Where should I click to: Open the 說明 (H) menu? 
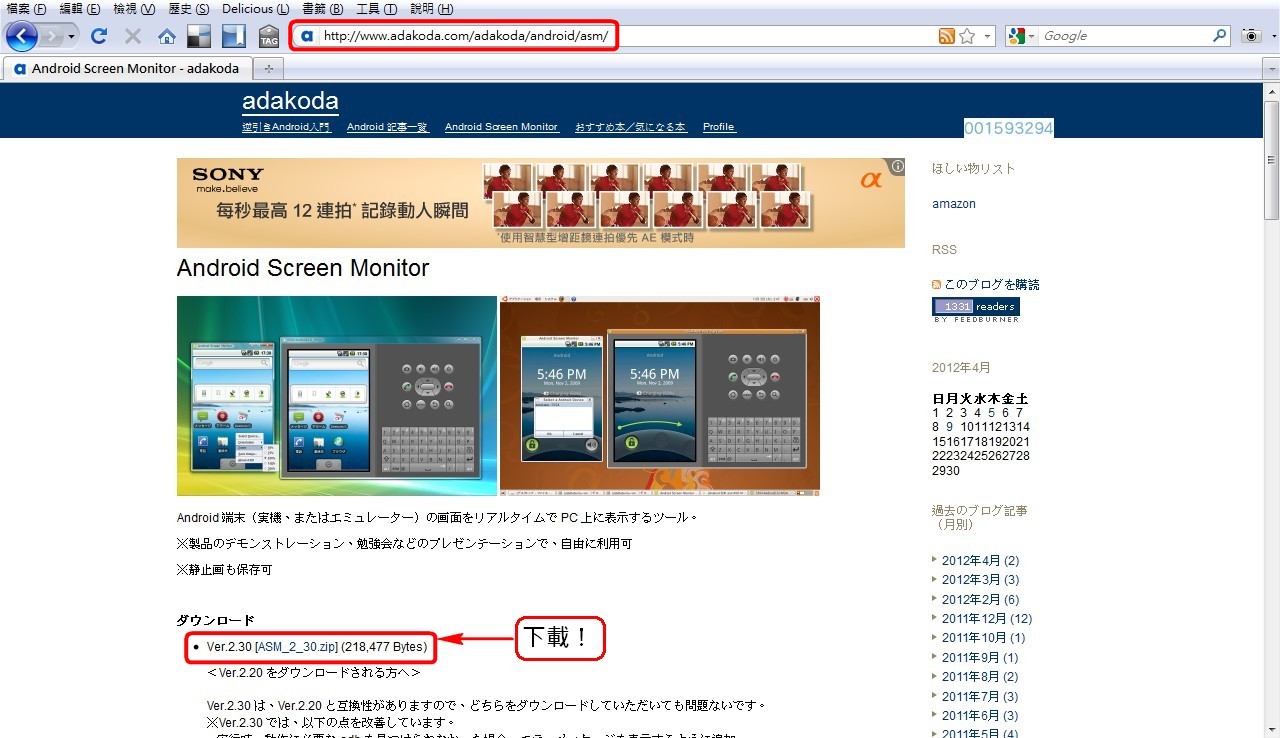click(x=431, y=9)
